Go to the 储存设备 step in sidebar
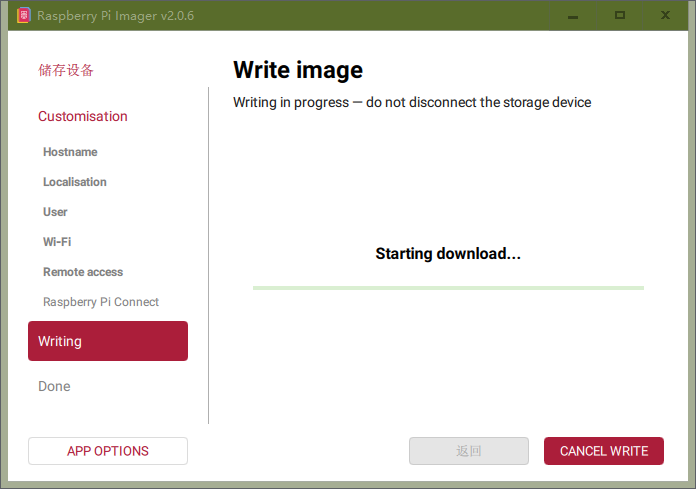The width and height of the screenshot is (696, 489). click(66, 71)
